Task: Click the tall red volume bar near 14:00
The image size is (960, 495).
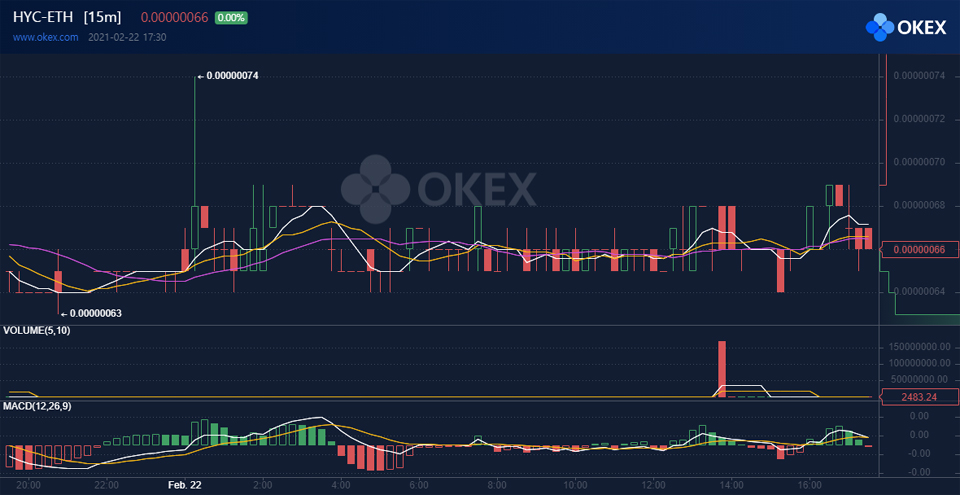Action: click(x=722, y=369)
